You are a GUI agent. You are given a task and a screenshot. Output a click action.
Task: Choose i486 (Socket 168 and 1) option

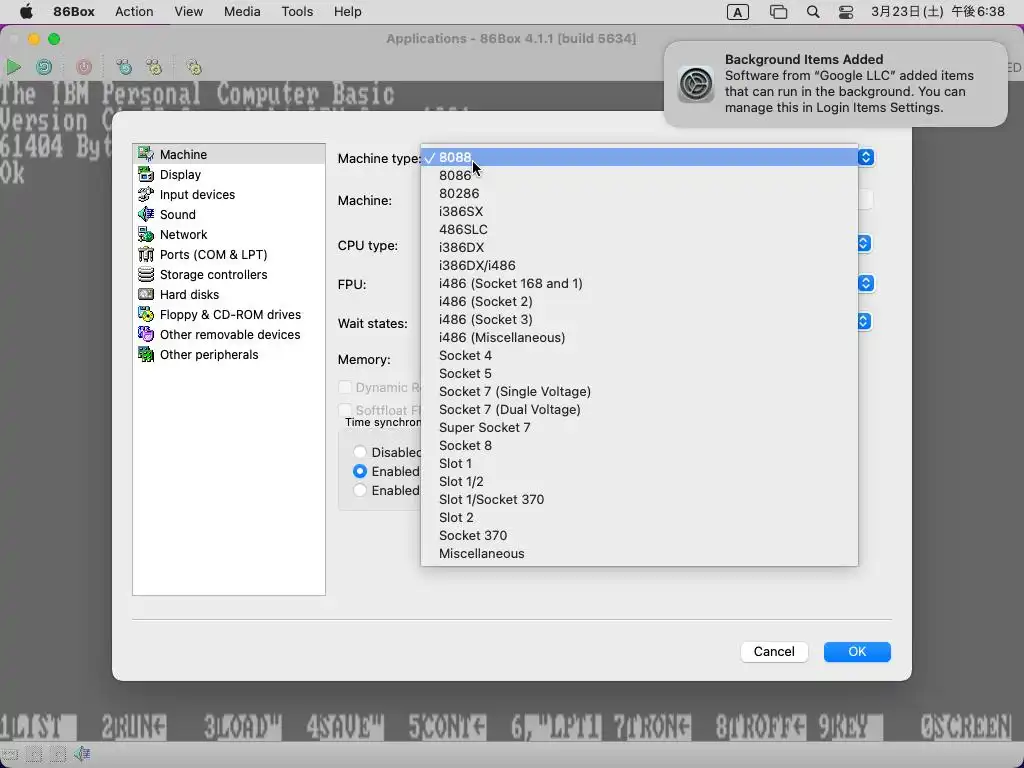[x=639, y=283]
